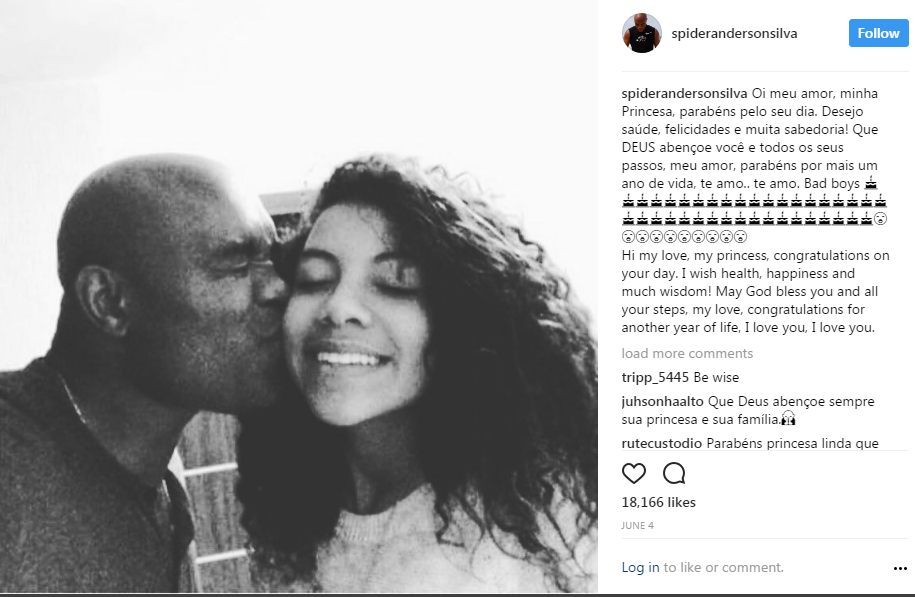
Task: Visit commenter tripp_5445's profile
Action: tap(655, 378)
